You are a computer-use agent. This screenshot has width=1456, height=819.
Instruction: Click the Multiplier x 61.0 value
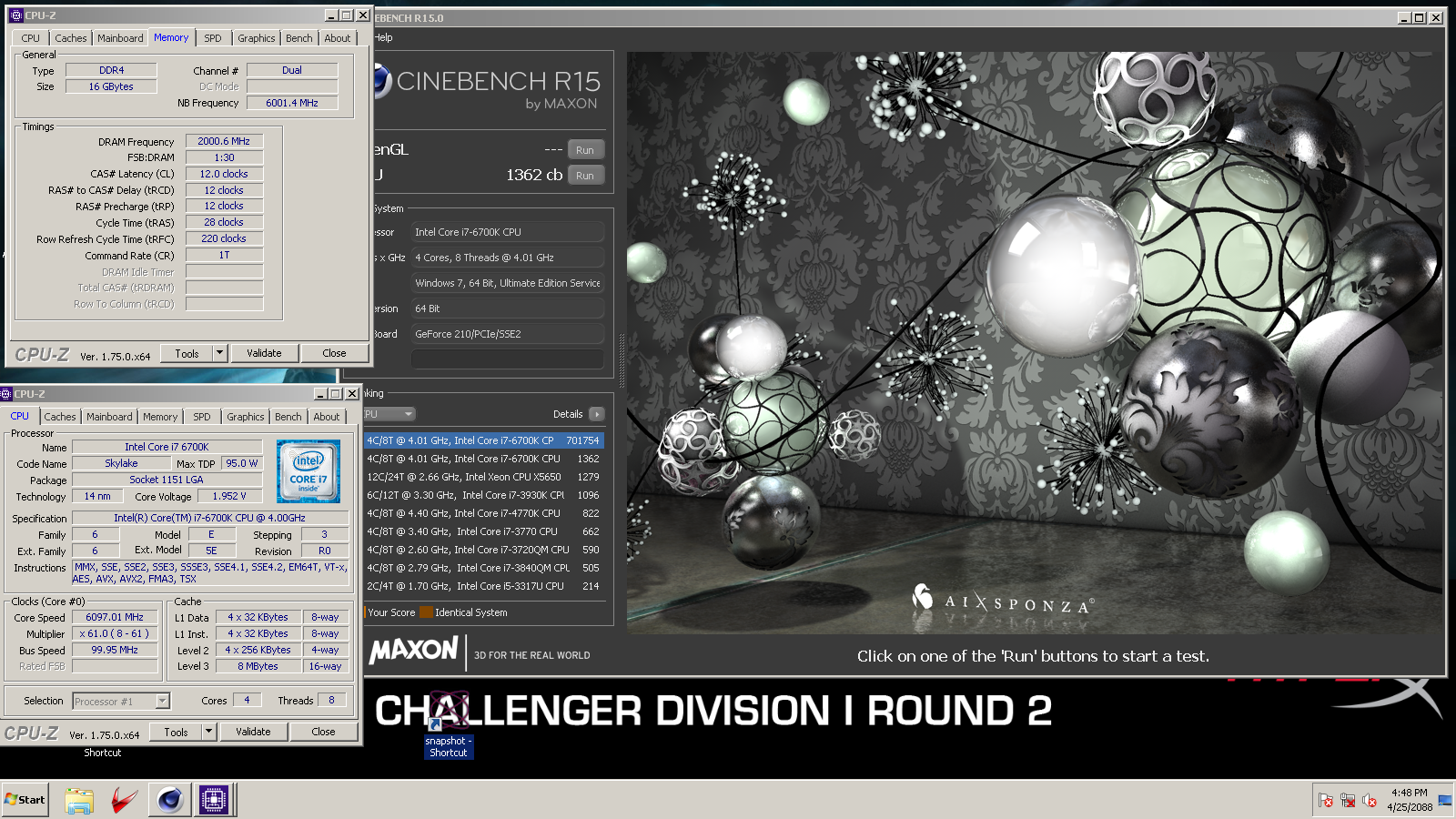point(115,633)
